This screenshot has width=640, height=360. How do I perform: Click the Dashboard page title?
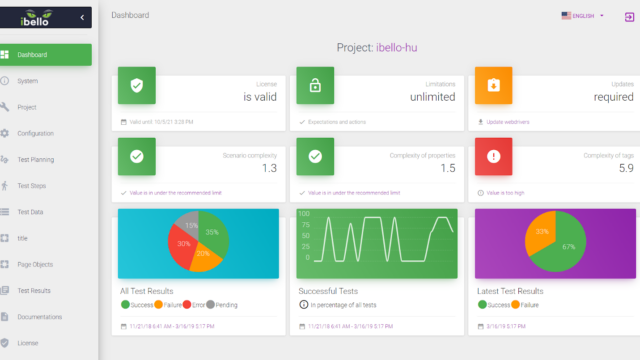(x=130, y=15)
